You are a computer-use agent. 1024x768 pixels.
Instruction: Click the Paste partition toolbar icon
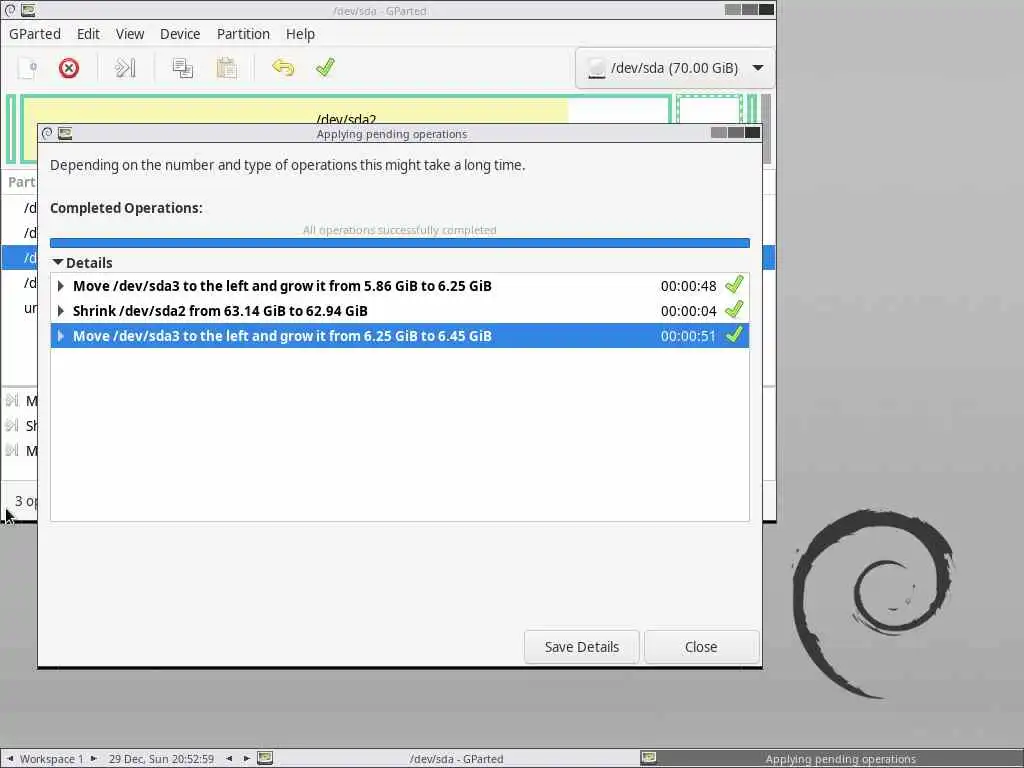(x=226, y=68)
